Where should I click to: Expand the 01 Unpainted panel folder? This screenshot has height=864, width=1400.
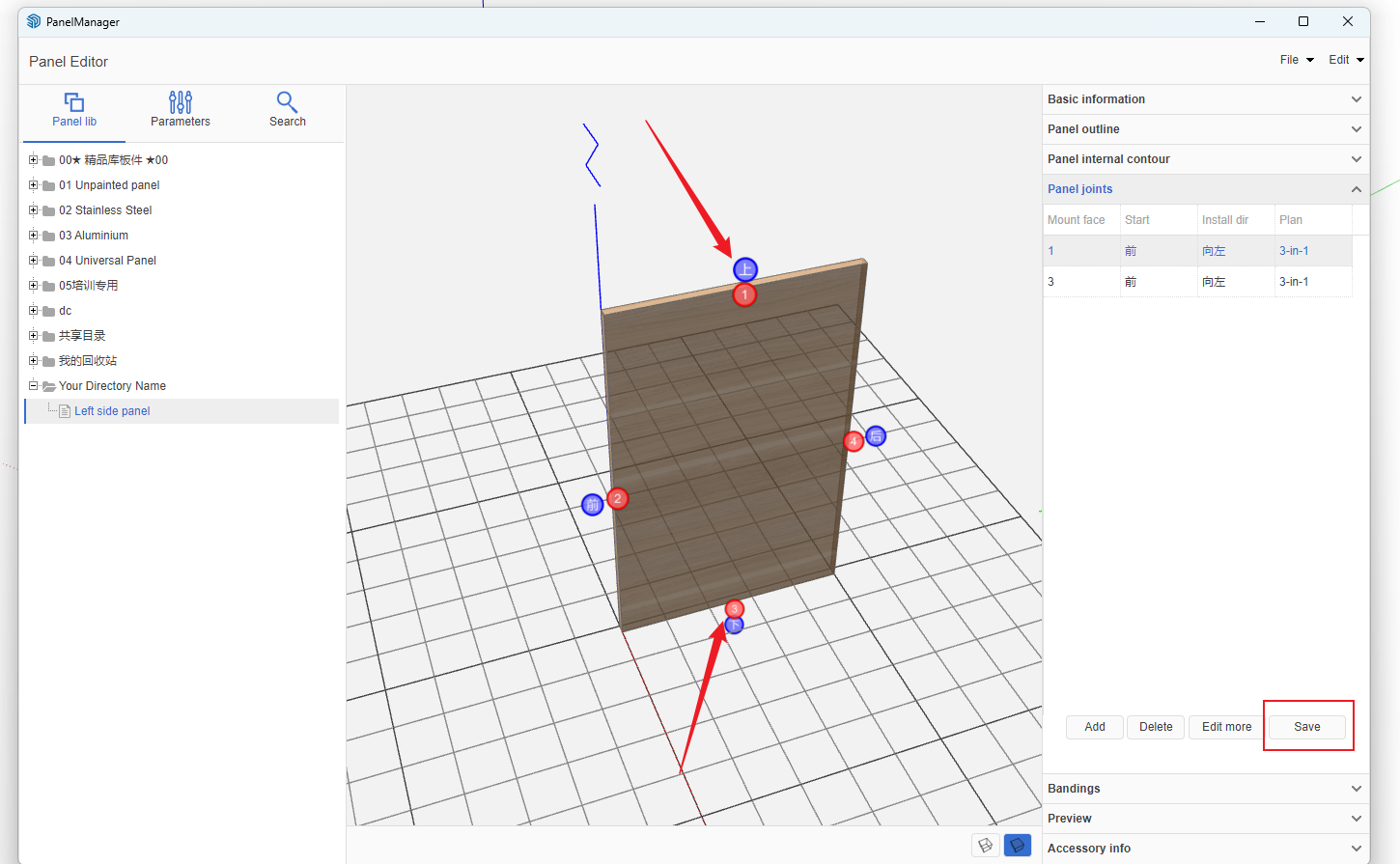click(33, 185)
